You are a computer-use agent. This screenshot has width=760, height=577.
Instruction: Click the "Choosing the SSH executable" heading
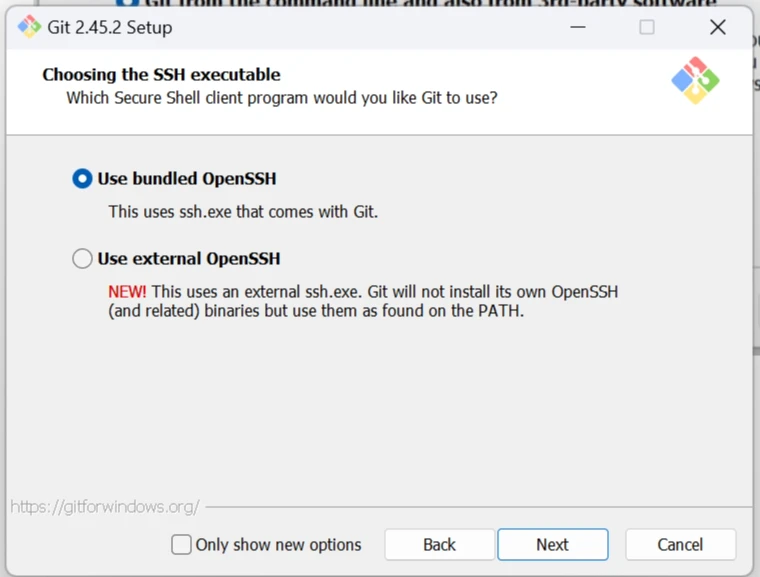[161, 75]
